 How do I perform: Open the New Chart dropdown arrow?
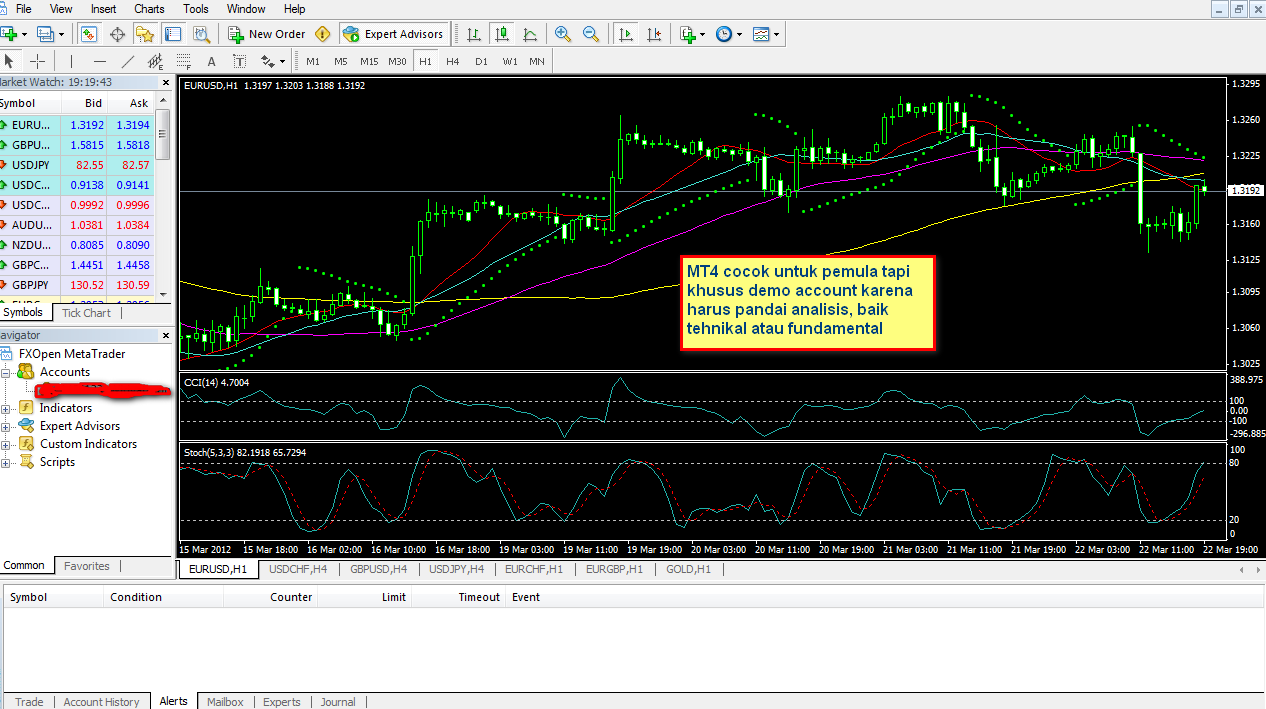click(26, 34)
